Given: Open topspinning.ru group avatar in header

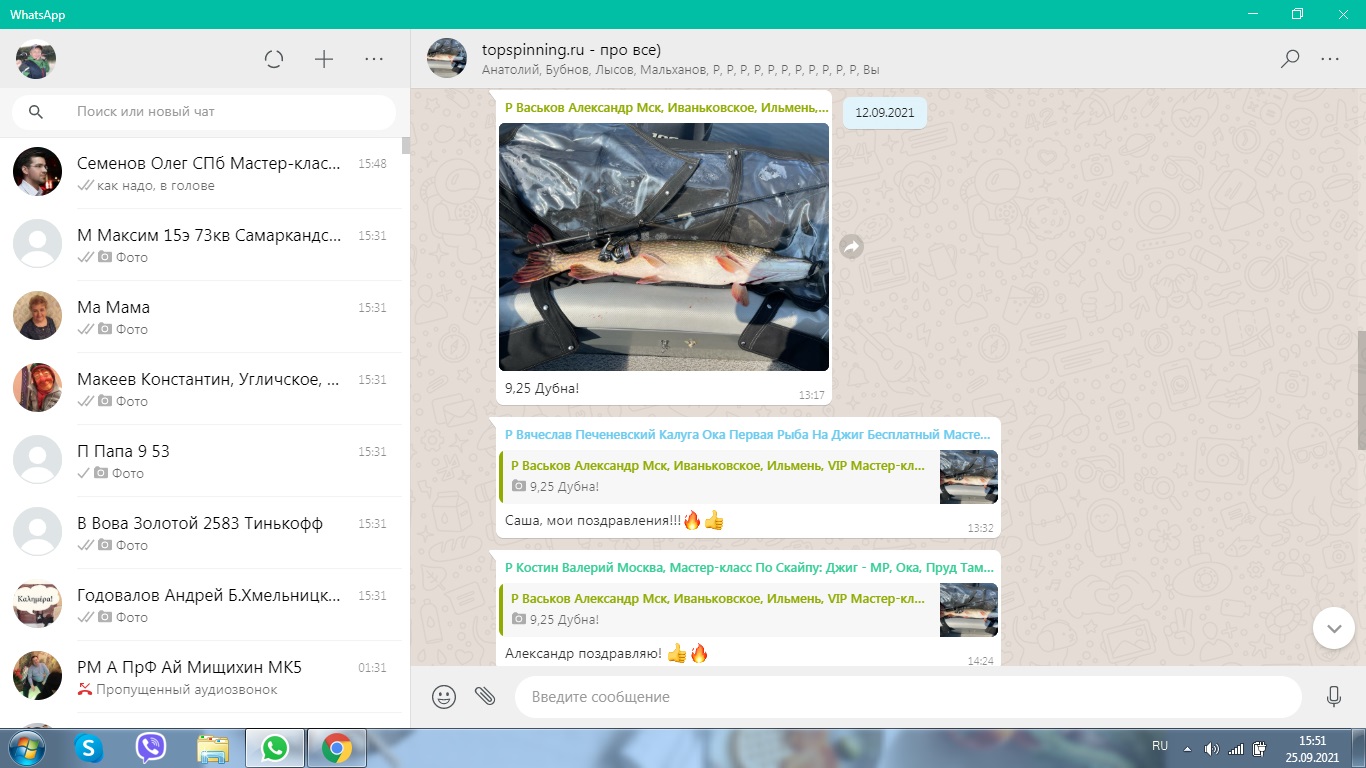Looking at the screenshot, I should tap(447, 58).
